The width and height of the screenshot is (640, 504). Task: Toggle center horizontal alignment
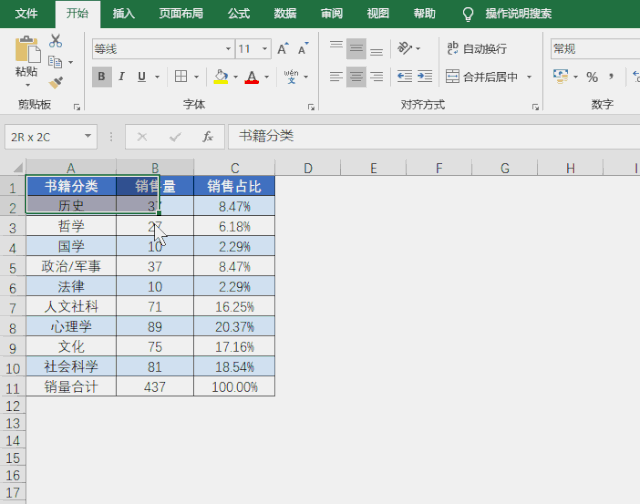[x=356, y=76]
